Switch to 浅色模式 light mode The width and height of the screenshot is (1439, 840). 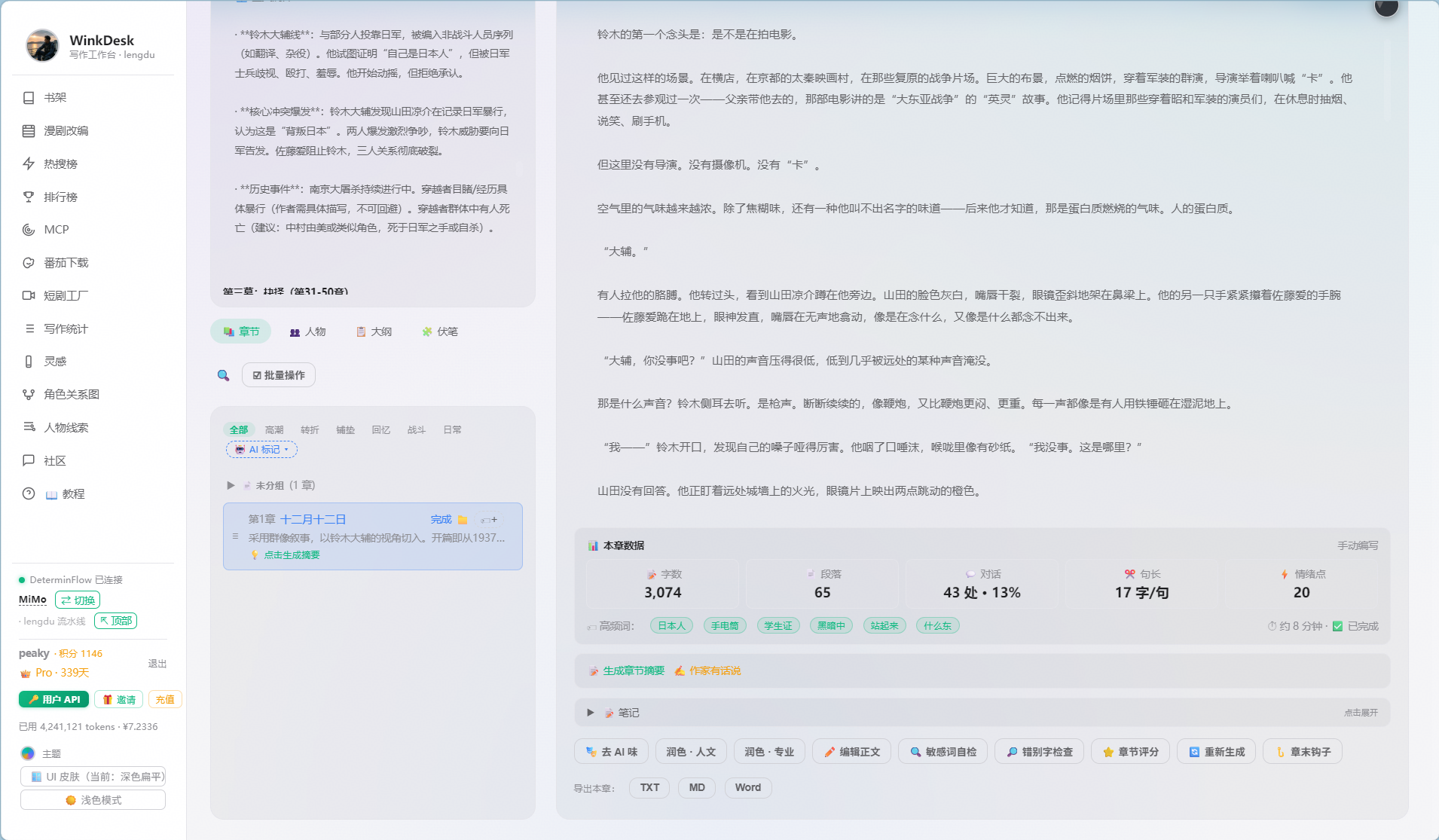point(93,800)
